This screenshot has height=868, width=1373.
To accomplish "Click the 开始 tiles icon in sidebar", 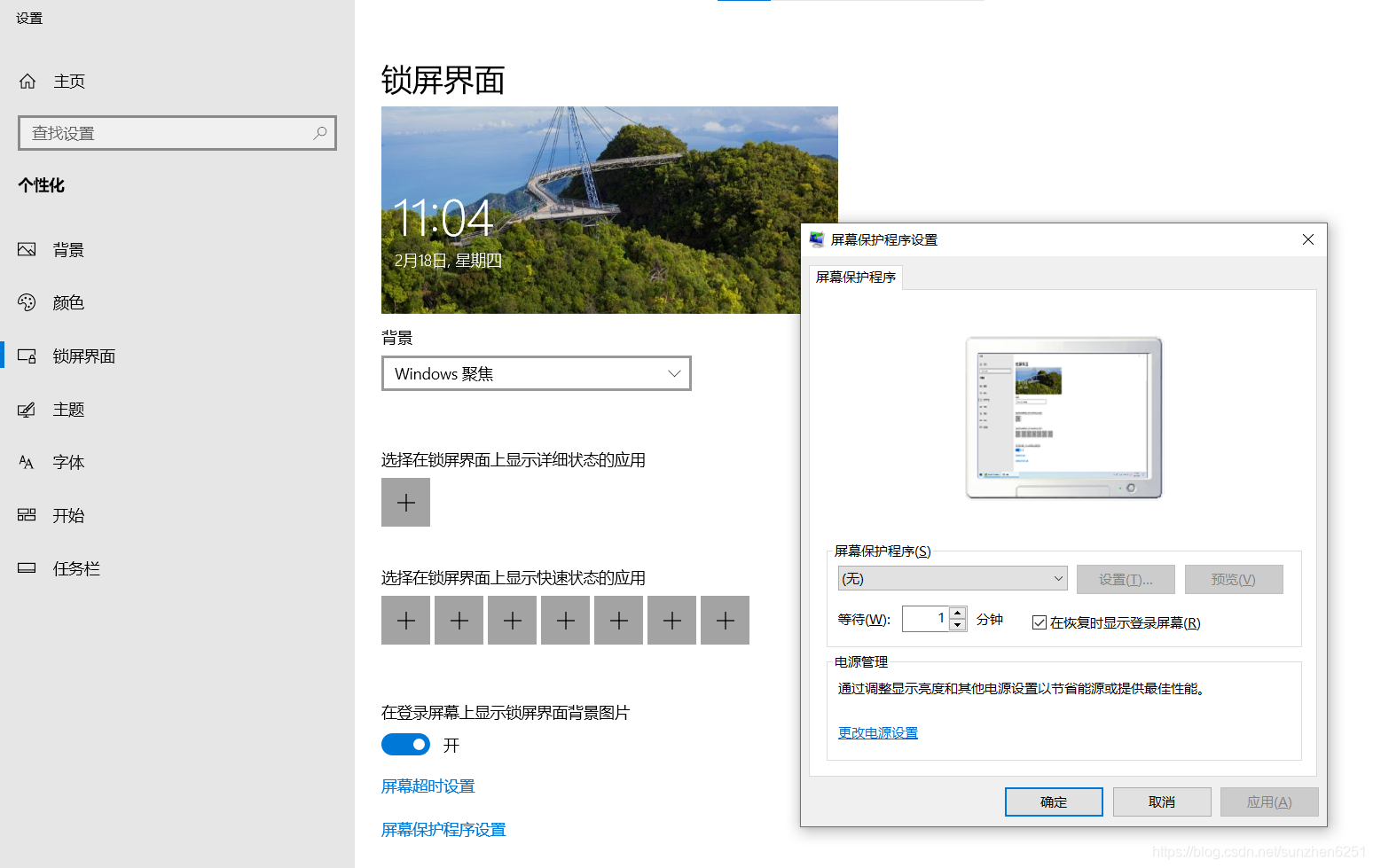I will [27, 515].
